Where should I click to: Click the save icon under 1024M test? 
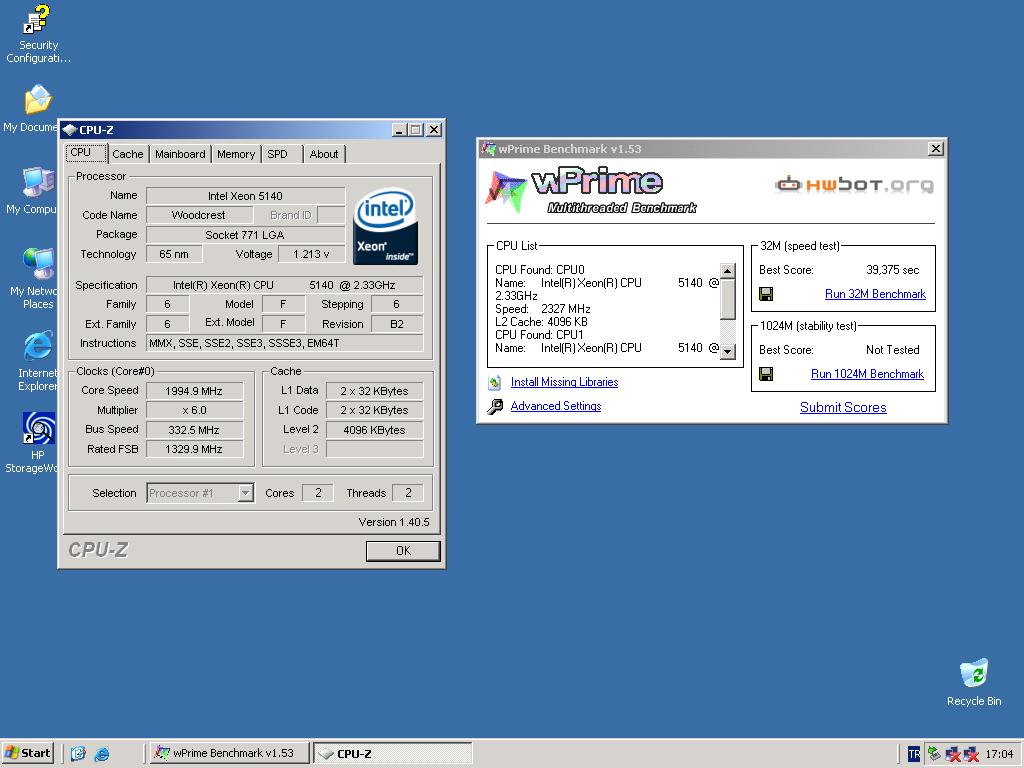point(766,374)
